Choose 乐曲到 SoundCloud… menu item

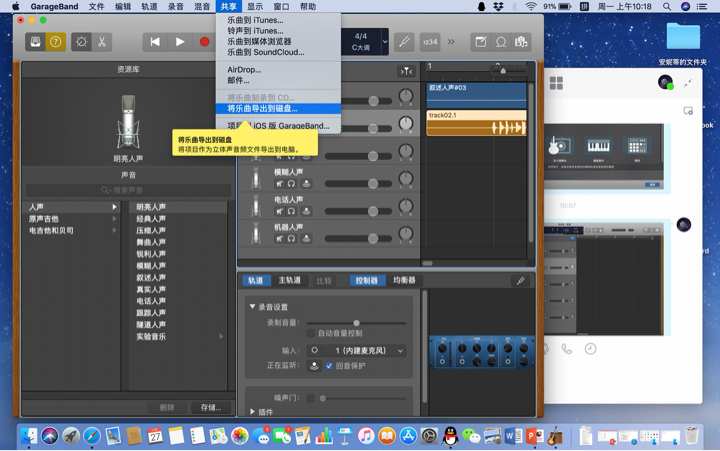pos(278,52)
